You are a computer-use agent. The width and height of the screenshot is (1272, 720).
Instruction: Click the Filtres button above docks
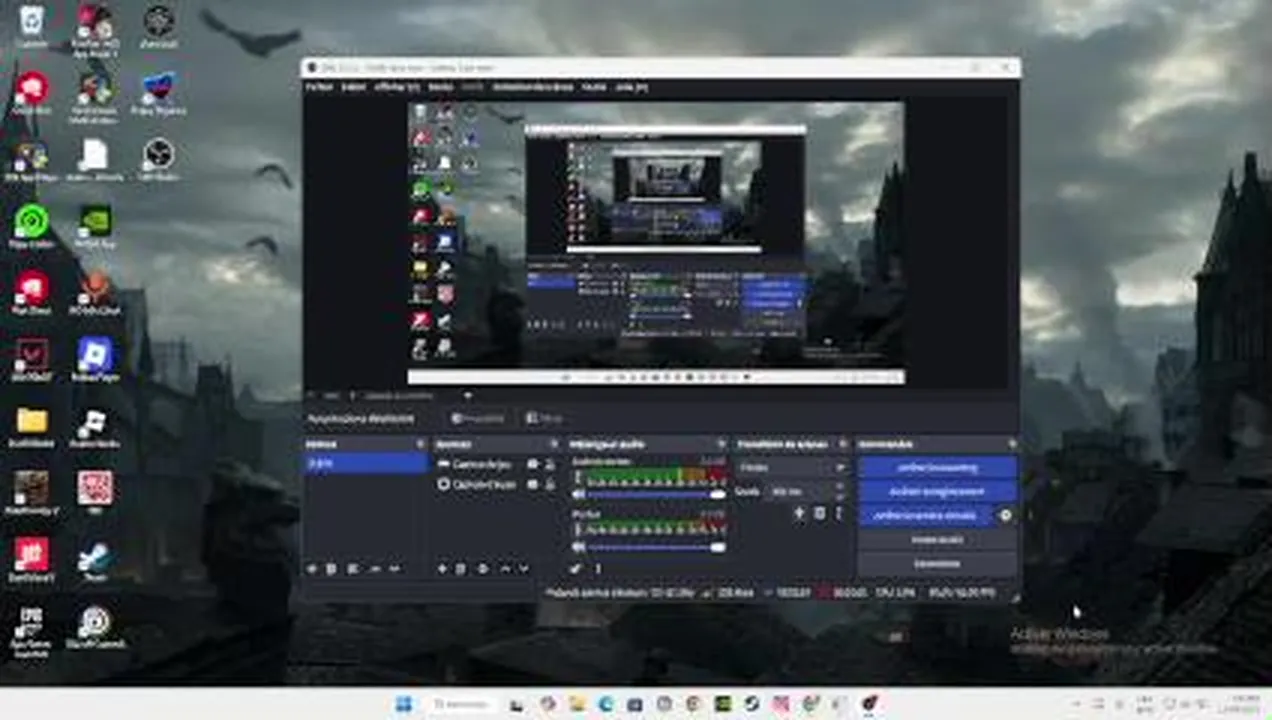(x=545, y=418)
